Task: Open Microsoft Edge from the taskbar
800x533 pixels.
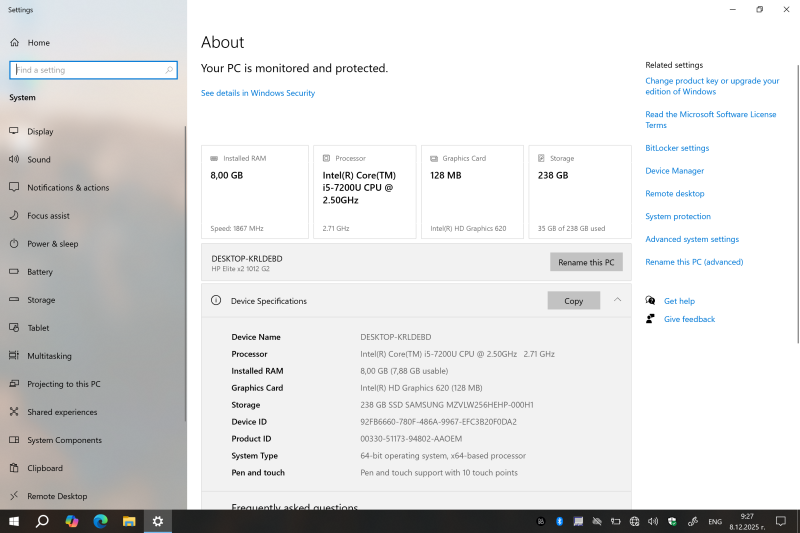Action: (100, 521)
